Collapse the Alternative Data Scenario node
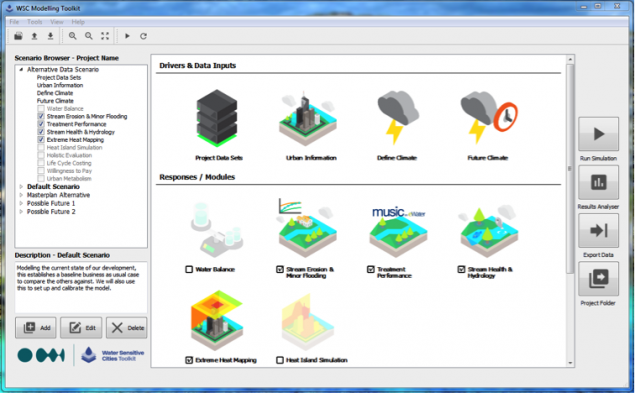 pos(21,70)
